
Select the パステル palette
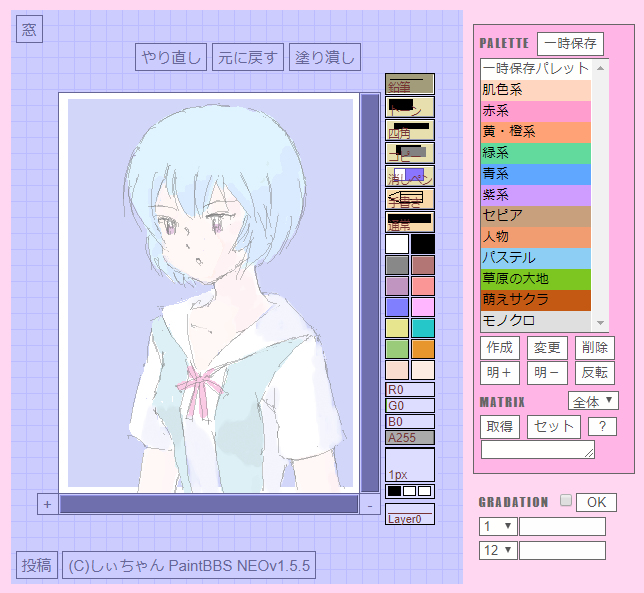[x=536, y=258]
